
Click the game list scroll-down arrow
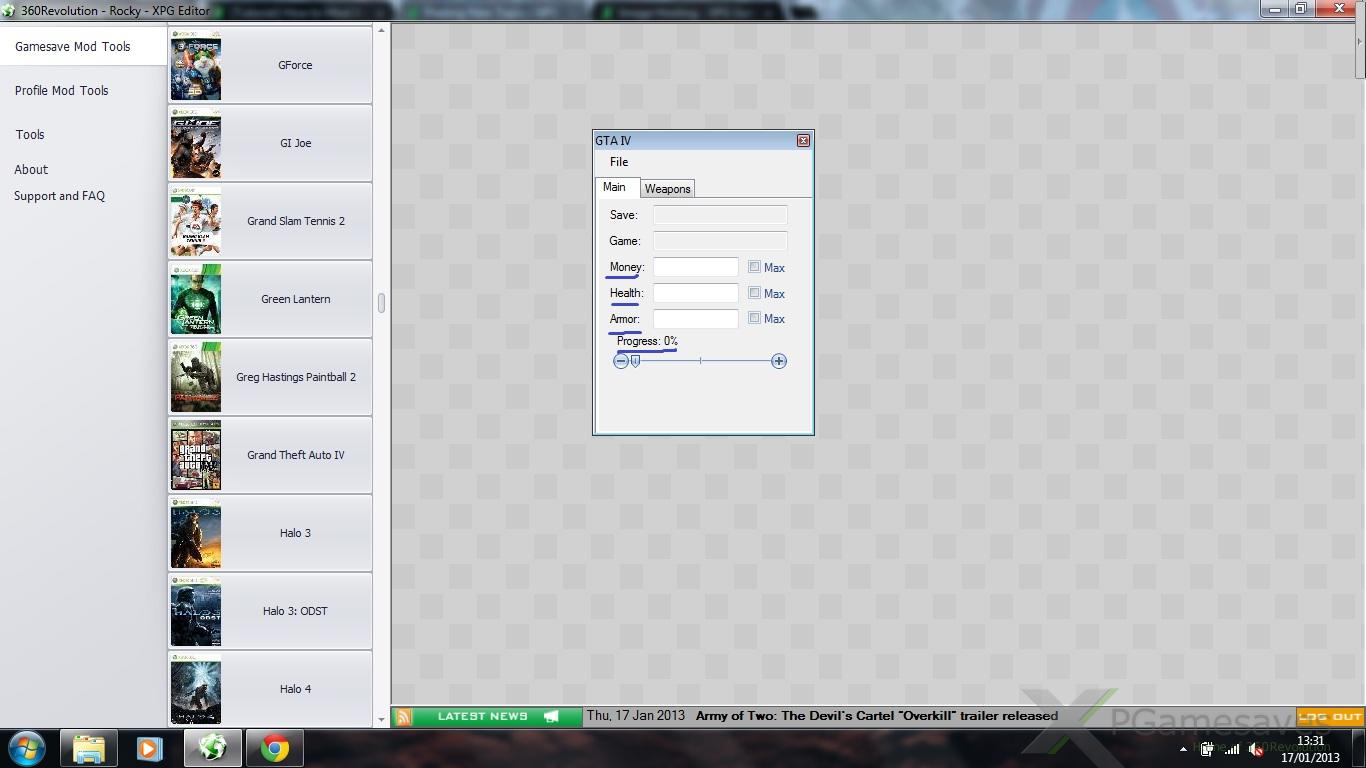(381, 719)
